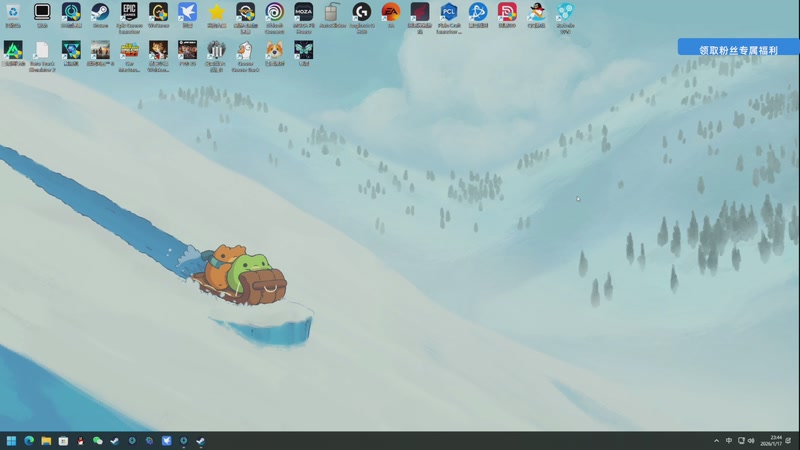Select the Epic Games Launcher desktop shortcut
The width and height of the screenshot is (800, 450).
129,18
